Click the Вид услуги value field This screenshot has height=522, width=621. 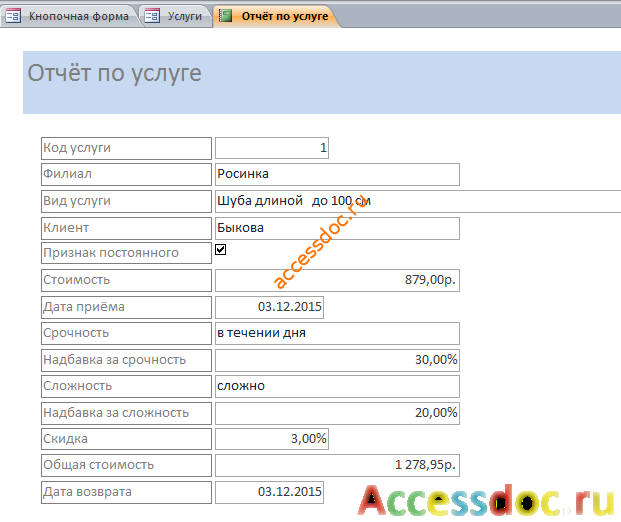click(418, 201)
